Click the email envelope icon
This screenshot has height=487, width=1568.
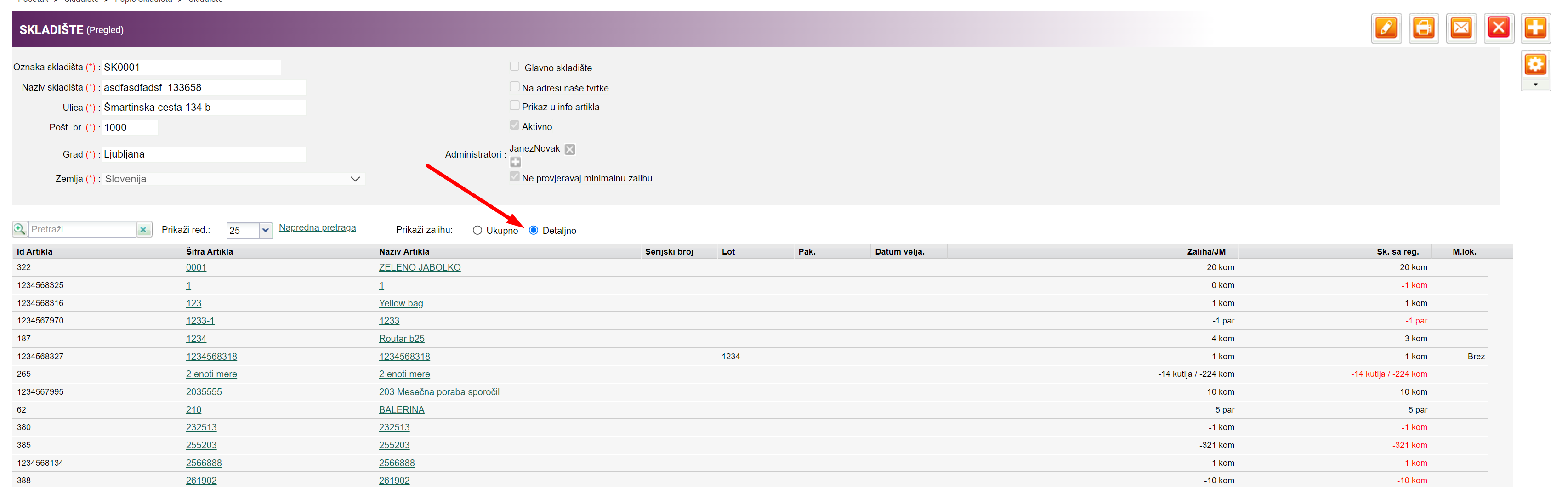pos(1461,28)
